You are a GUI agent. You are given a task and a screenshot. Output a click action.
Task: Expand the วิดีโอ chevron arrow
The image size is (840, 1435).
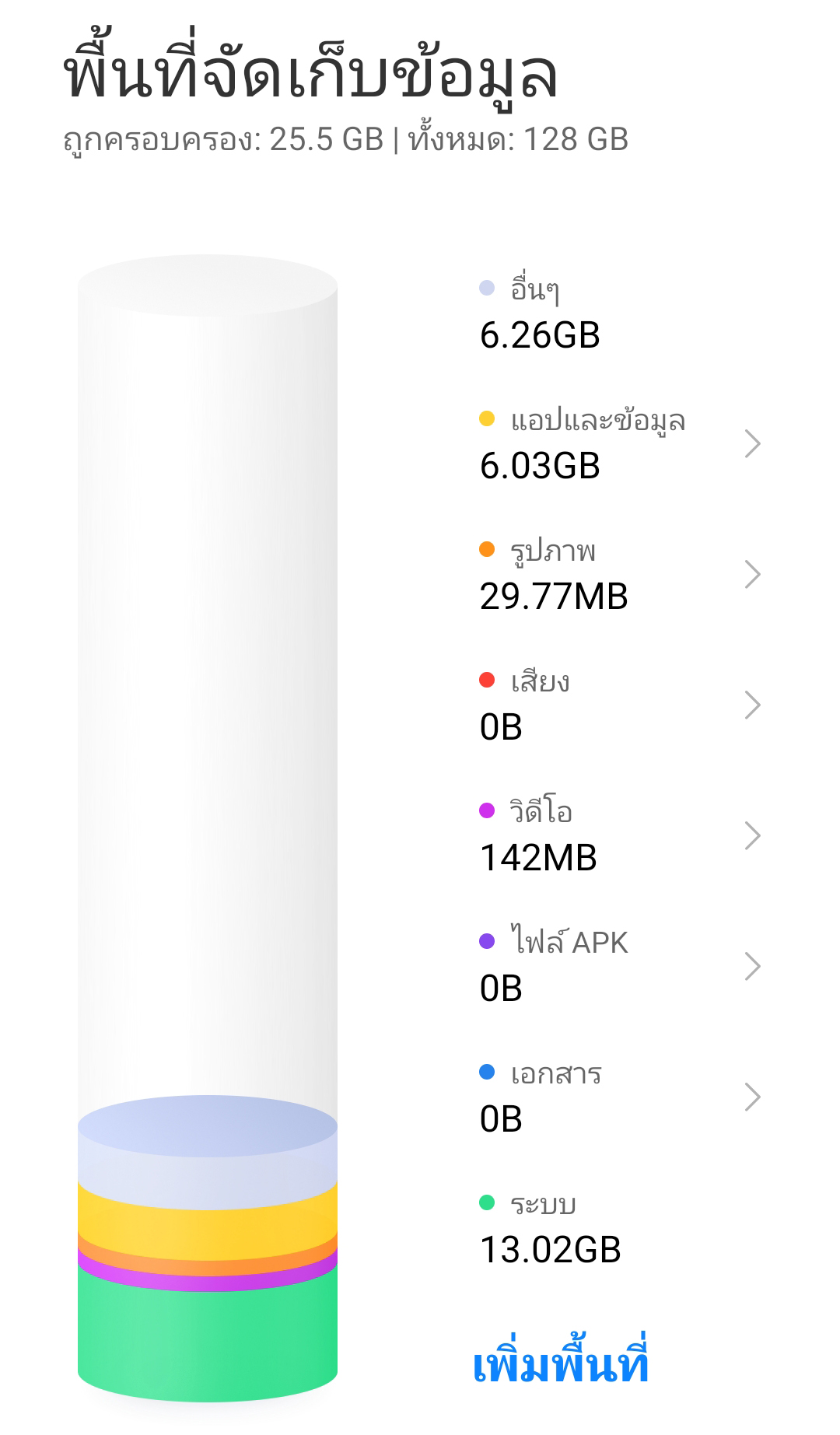[x=752, y=835]
